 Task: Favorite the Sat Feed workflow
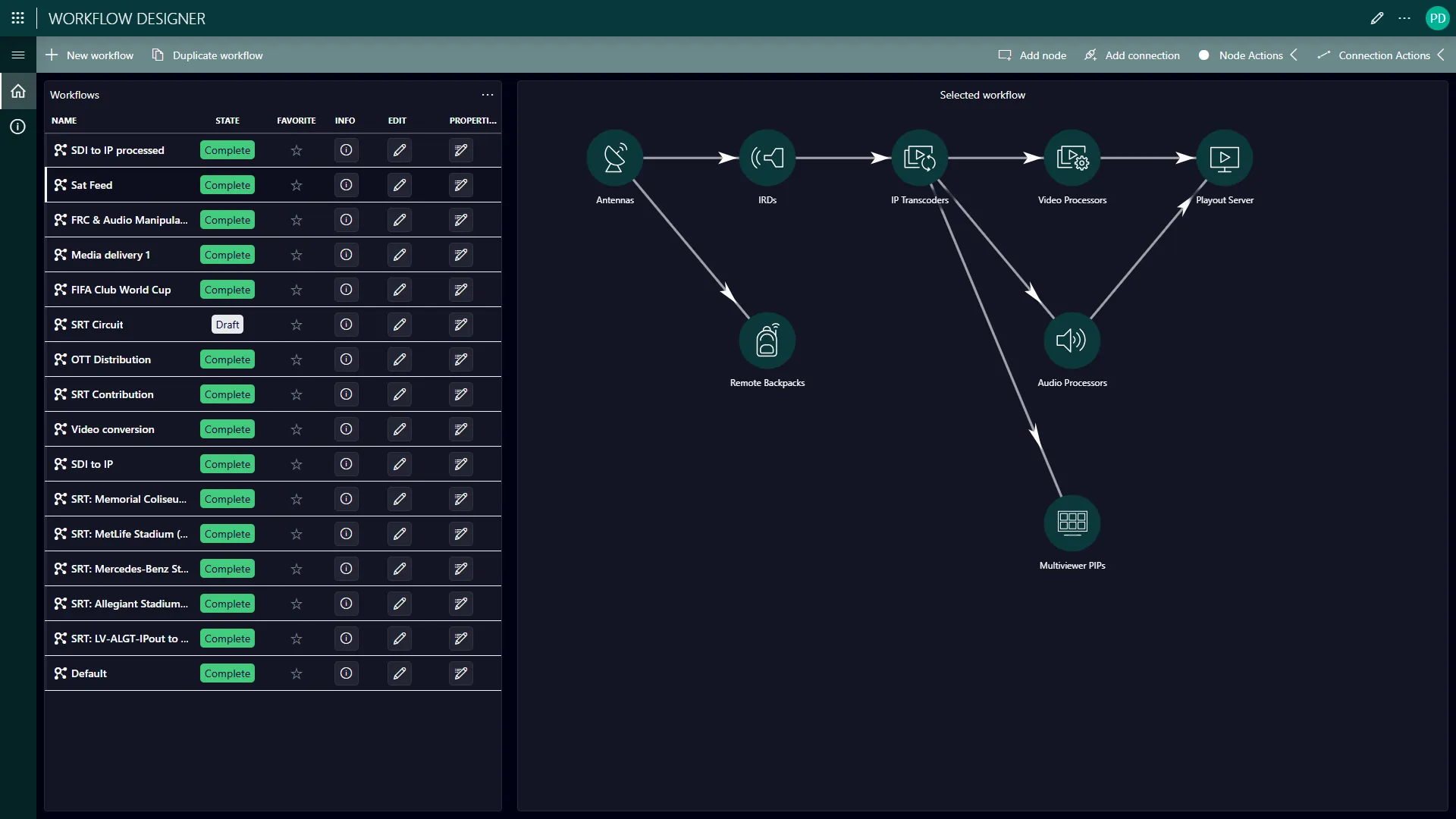coord(297,185)
